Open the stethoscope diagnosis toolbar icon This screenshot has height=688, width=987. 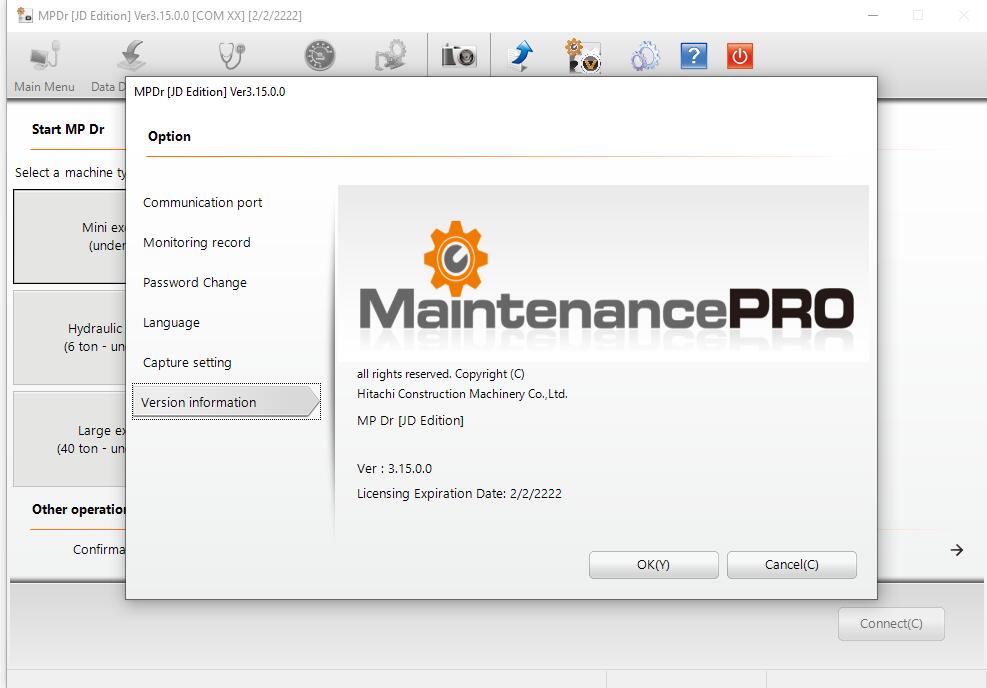pyautogui.click(x=231, y=55)
